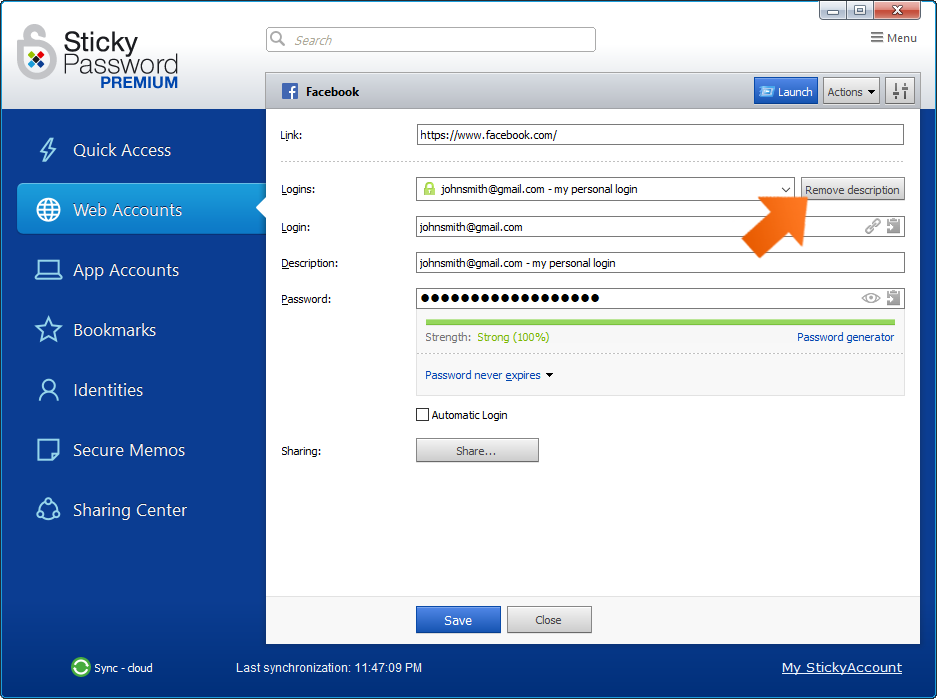Switch to Identities section
The image size is (937, 699).
coord(108,390)
